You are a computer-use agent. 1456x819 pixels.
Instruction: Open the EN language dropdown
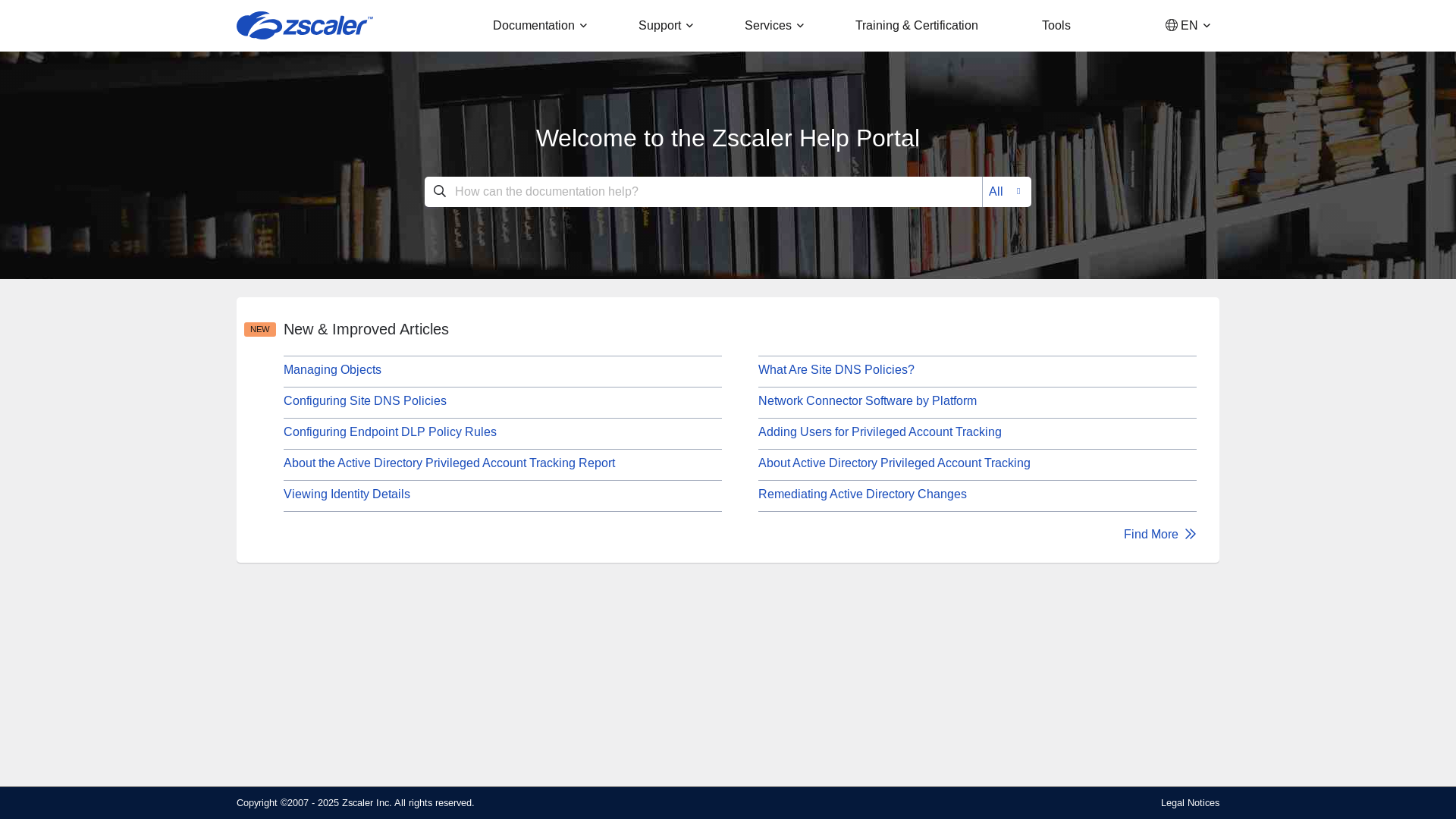(1188, 26)
